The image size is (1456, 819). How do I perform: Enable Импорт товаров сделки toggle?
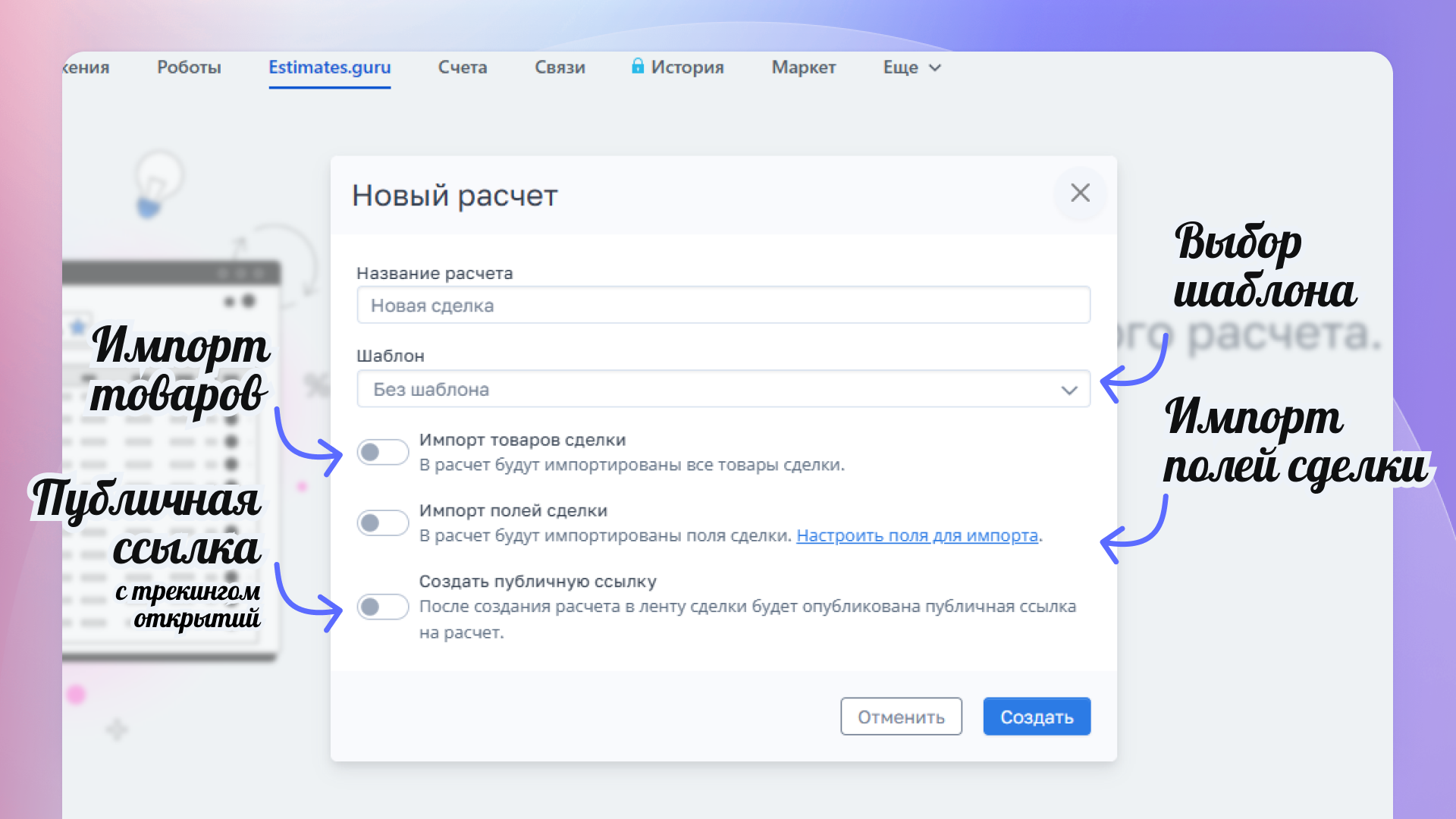point(383,453)
